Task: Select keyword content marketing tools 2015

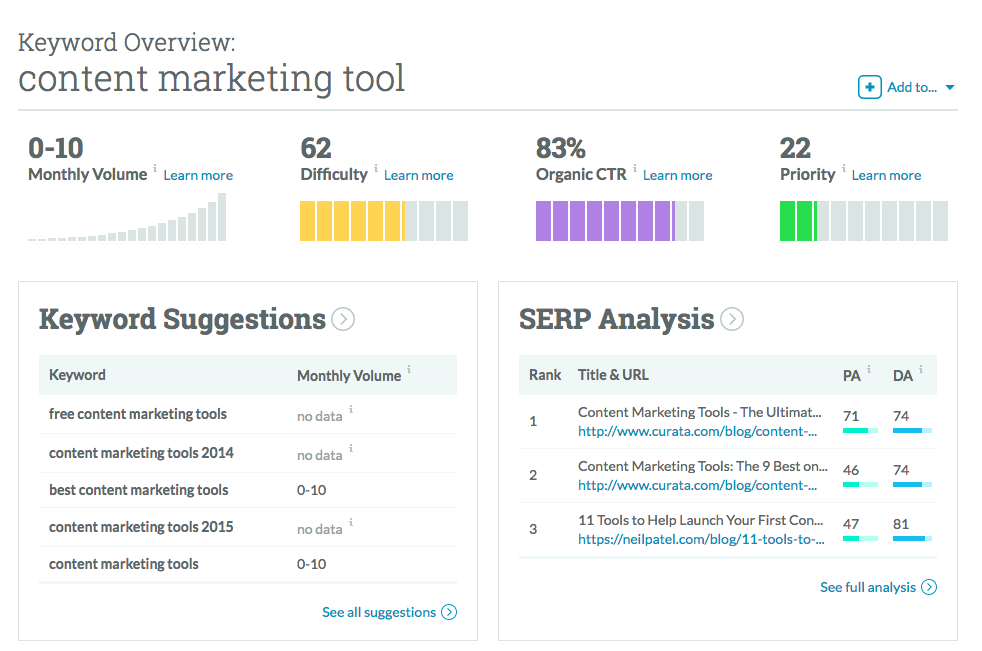Action: 141,527
